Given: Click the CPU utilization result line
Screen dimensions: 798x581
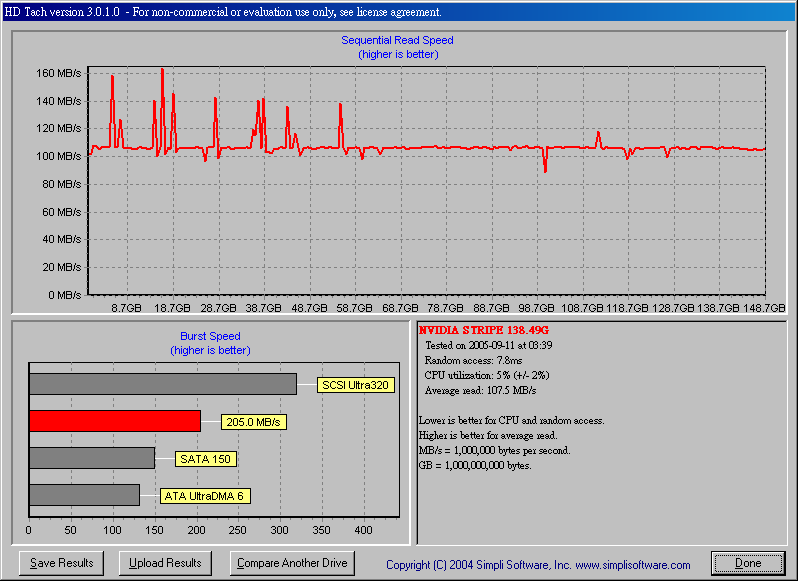Looking at the screenshot, I should tap(489, 375).
